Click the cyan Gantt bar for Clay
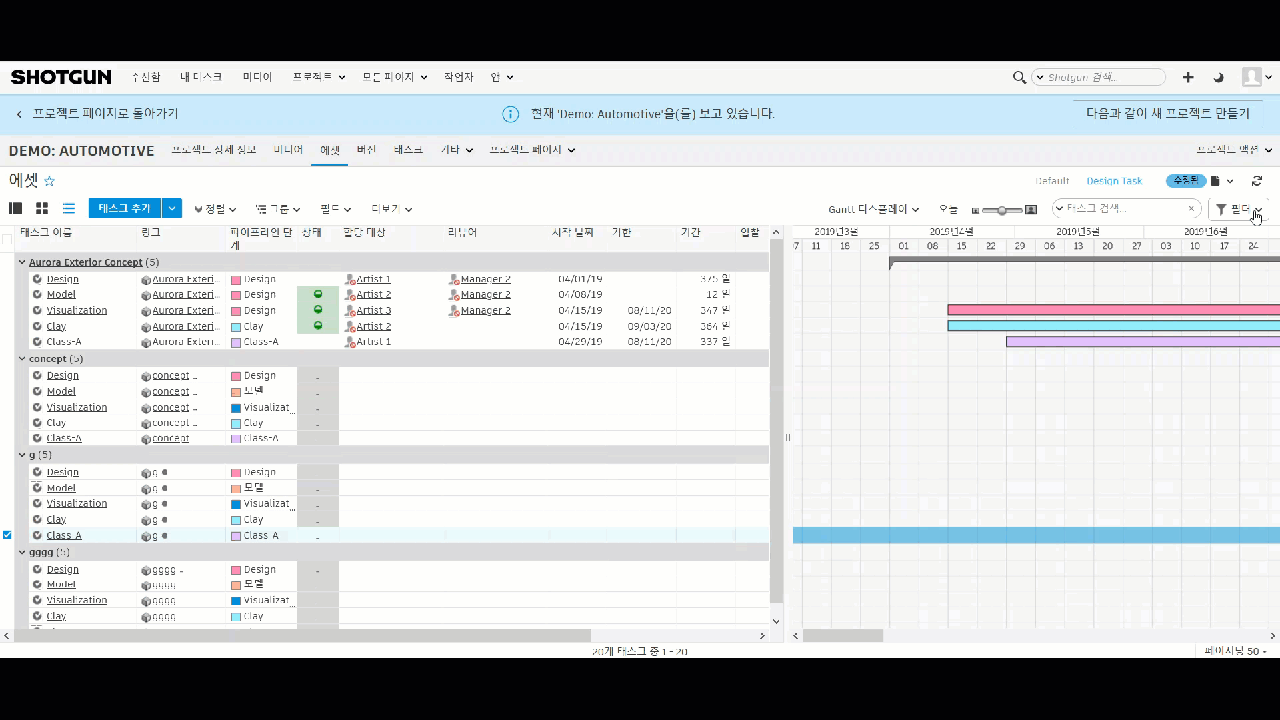The image size is (1280, 720). tap(1113, 325)
